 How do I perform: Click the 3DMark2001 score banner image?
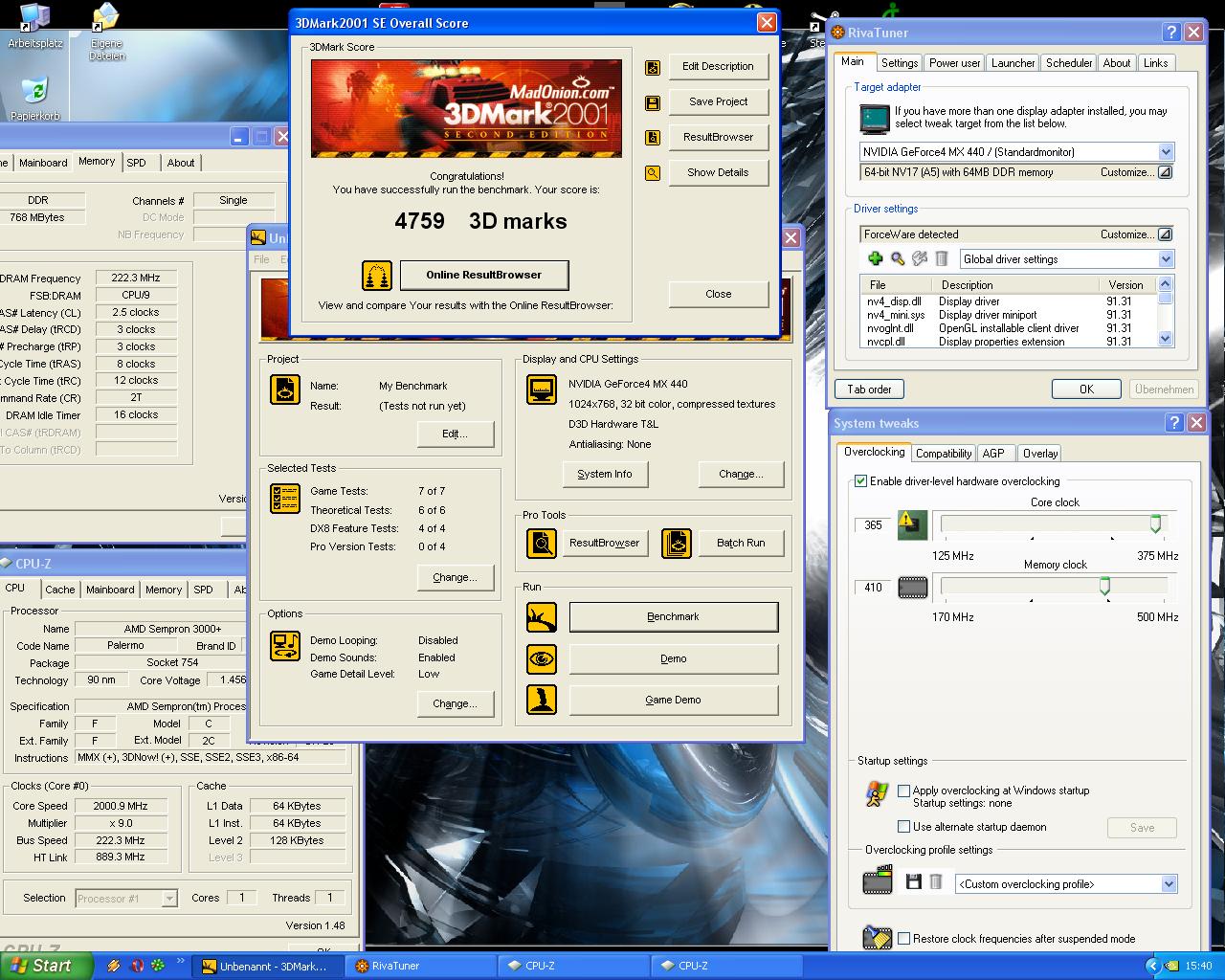pyautogui.click(x=466, y=109)
